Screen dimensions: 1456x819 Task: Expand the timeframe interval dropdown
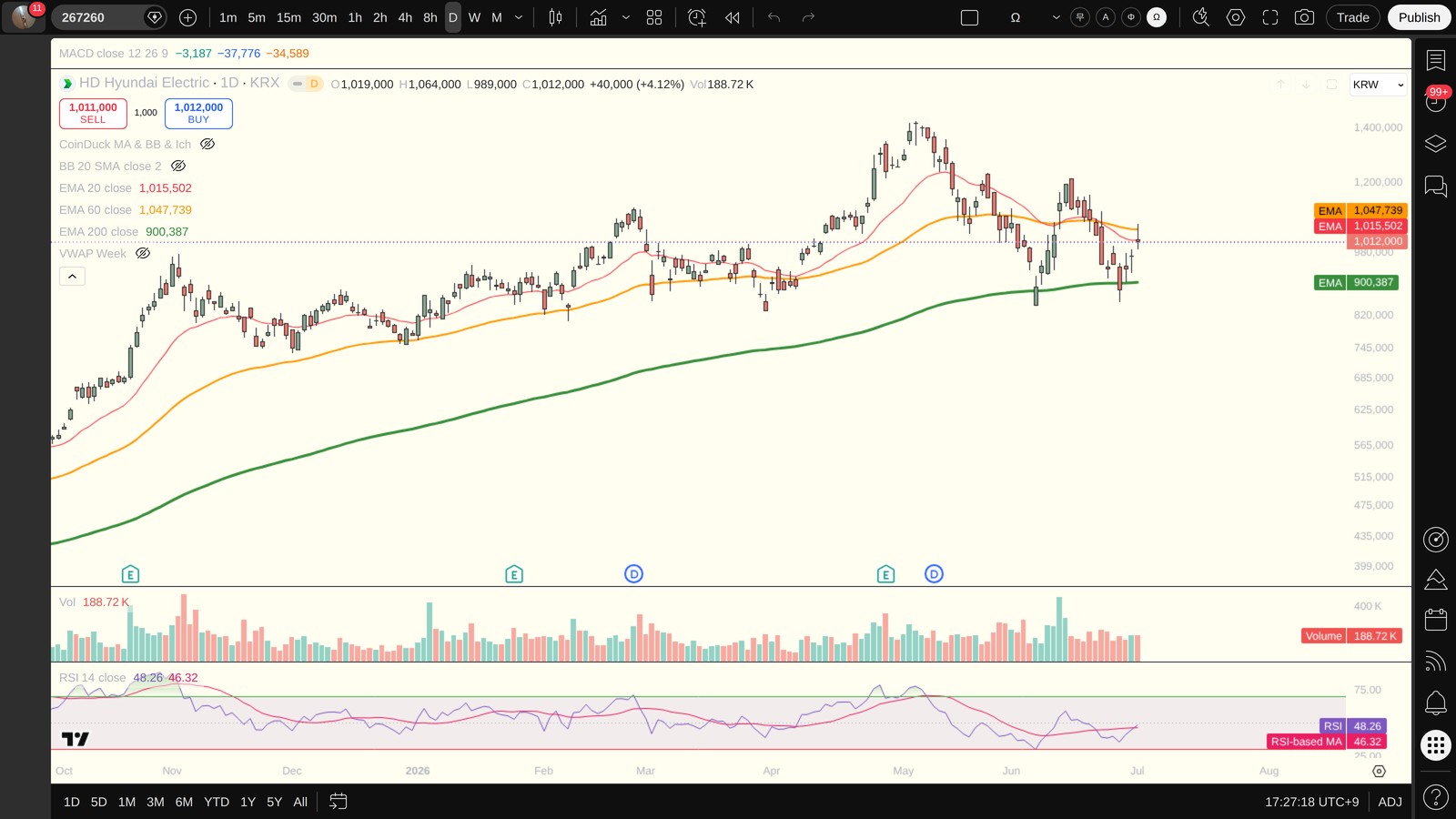pos(519,17)
